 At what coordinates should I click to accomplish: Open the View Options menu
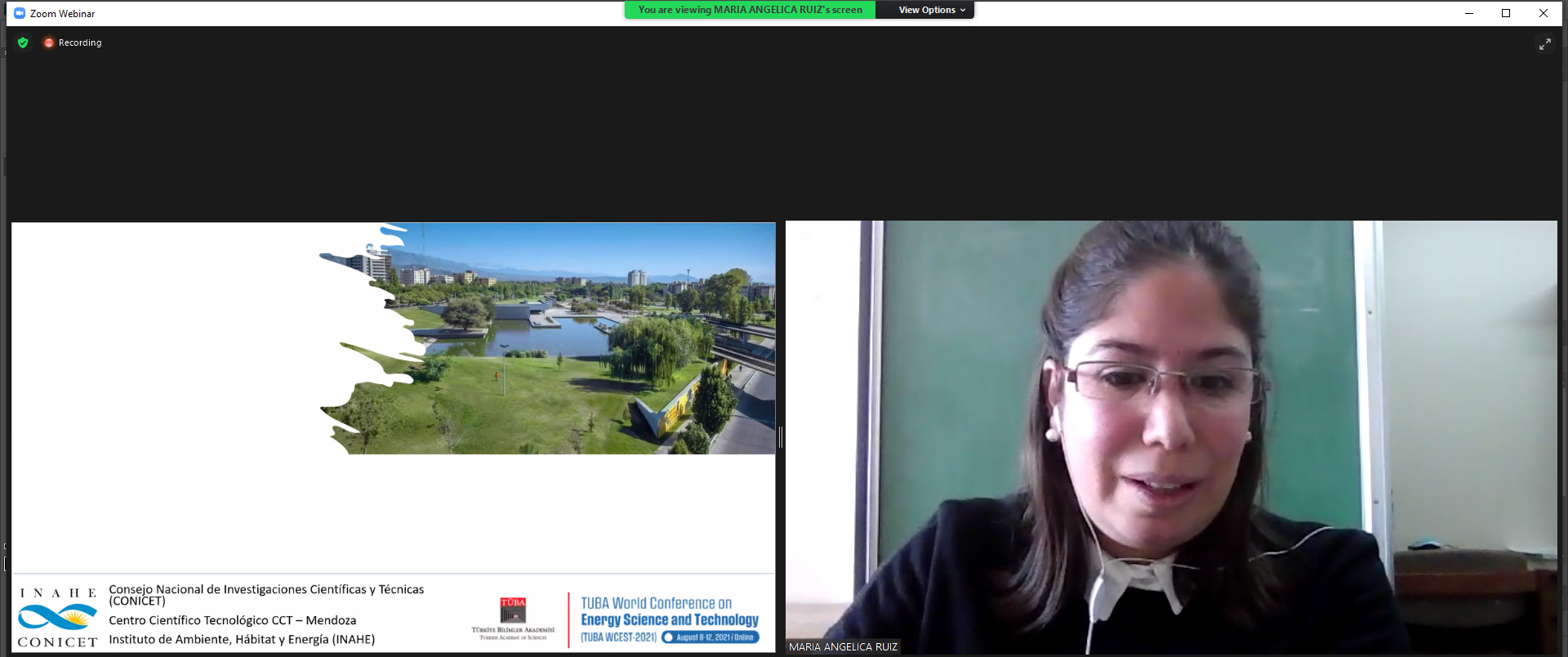926,10
